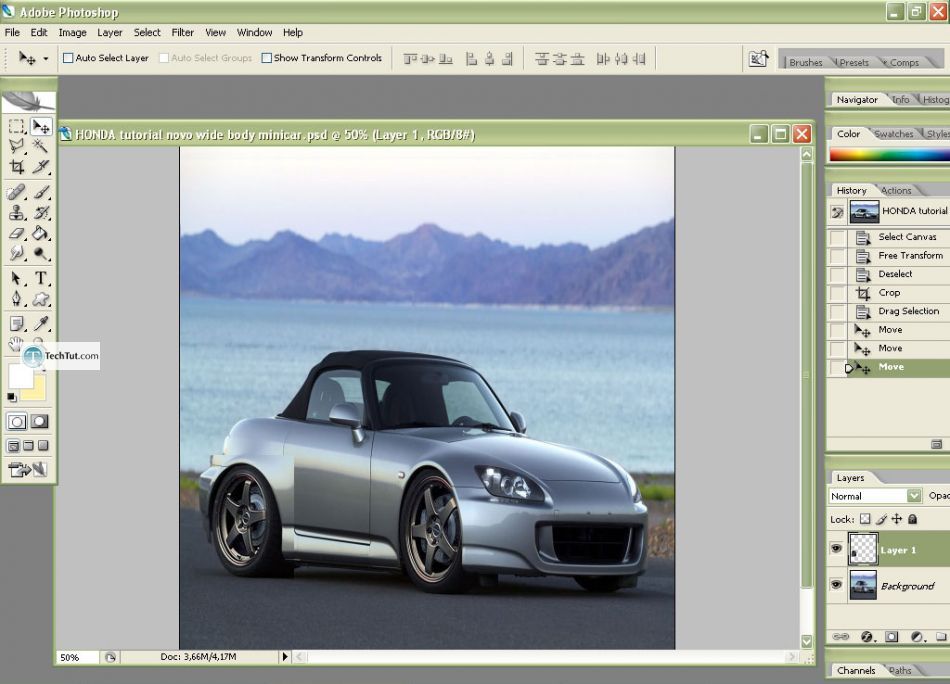This screenshot has width=950, height=684.
Task: Select the Slice tool
Action: 41,166
